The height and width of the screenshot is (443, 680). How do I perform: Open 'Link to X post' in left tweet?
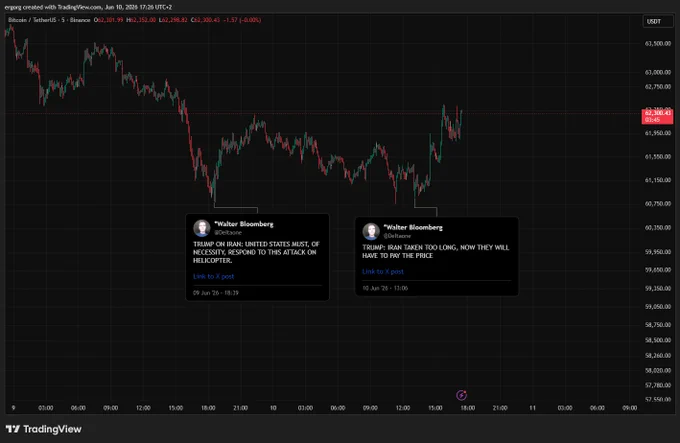(213, 276)
